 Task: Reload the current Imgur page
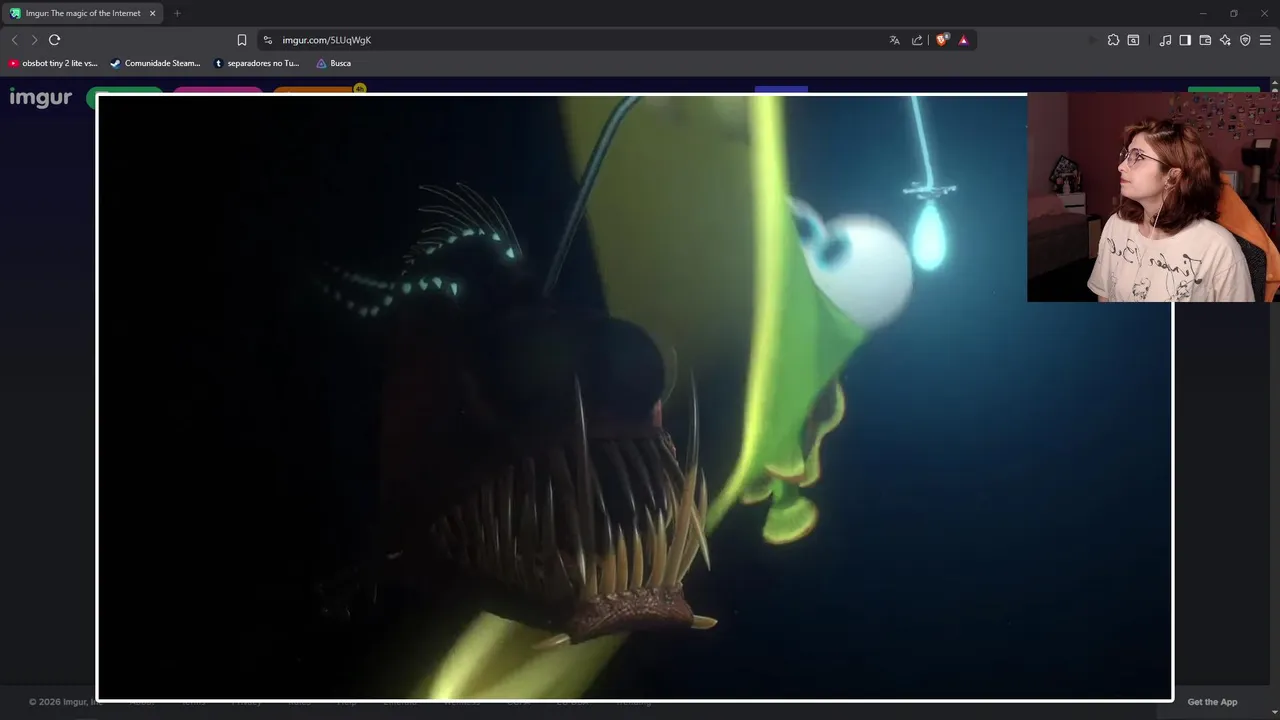click(x=54, y=40)
